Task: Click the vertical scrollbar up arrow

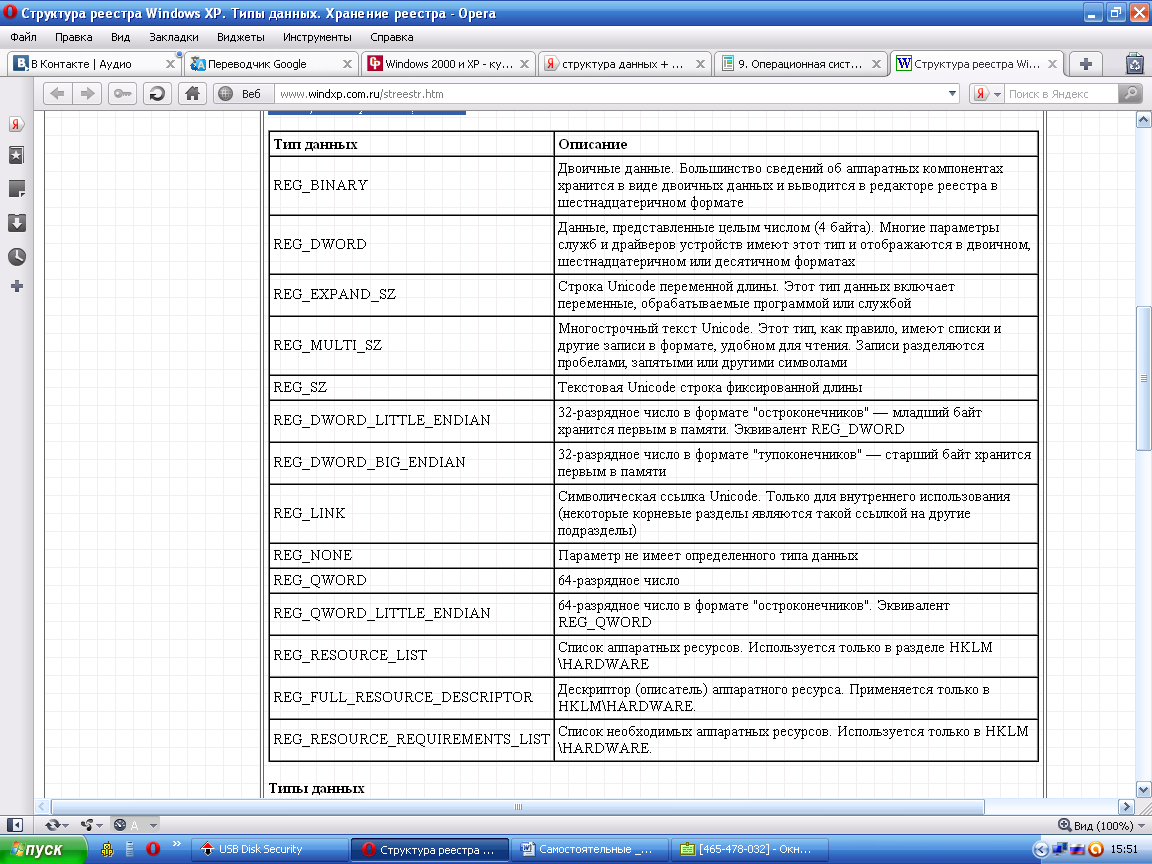Action: (1143, 119)
